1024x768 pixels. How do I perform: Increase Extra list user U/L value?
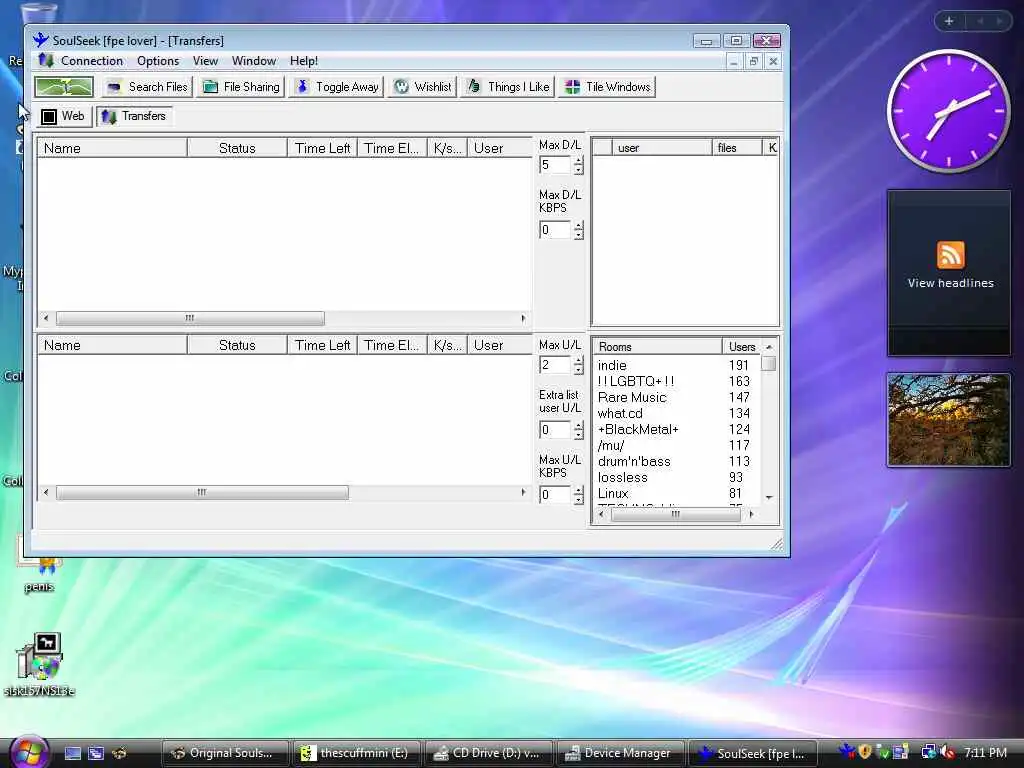tap(579, 425)
